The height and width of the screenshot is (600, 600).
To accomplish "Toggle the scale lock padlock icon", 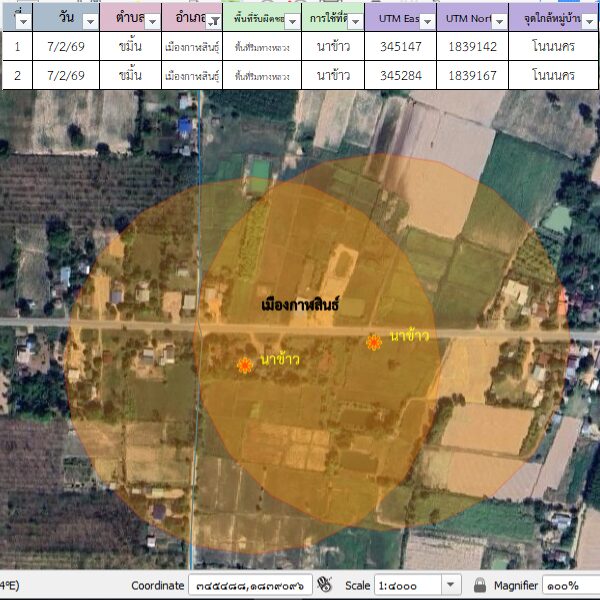I will [x=480, y=585].
